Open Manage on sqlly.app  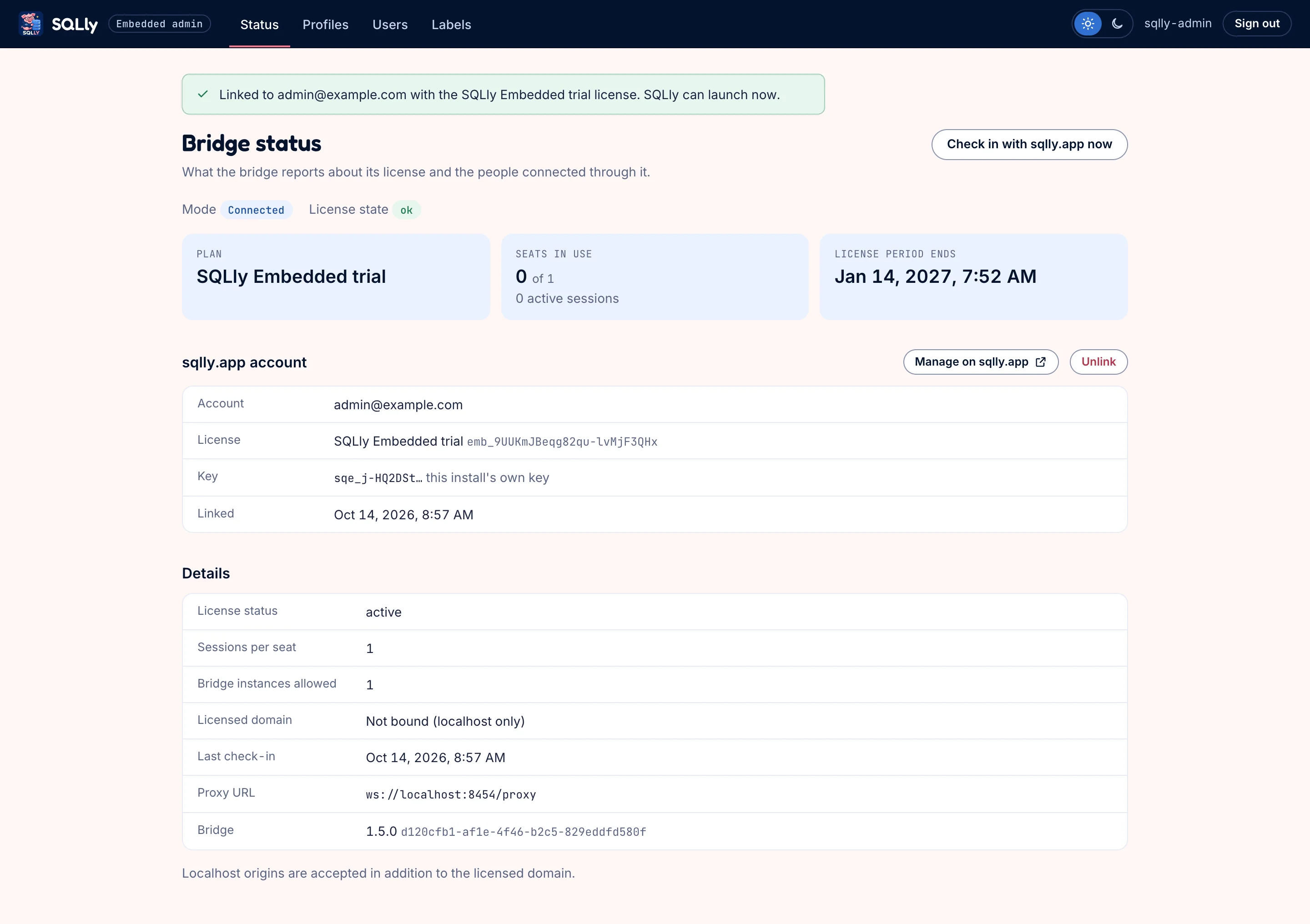coord(981,362)
